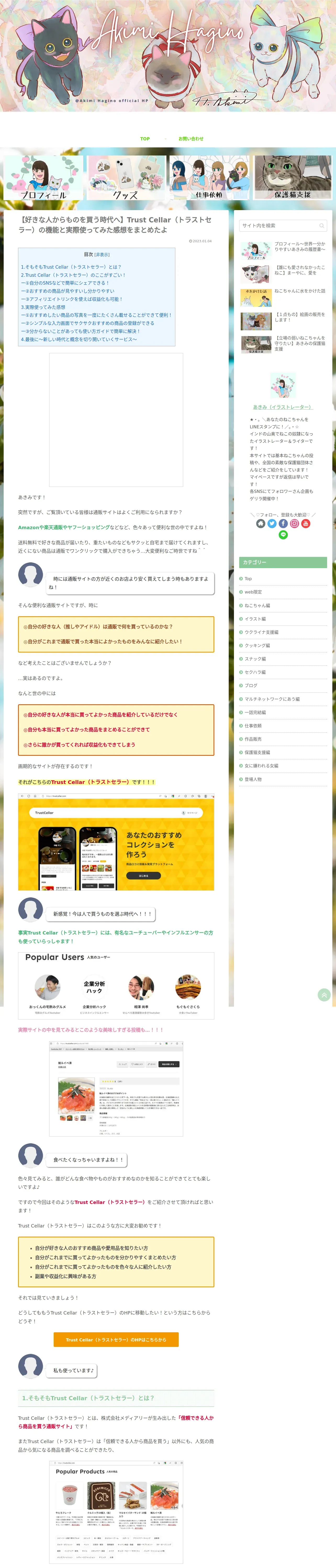Jump to TOC item ②おすすめの商品が見やすいし分かりやすい
336x1568 pixels.
(x=68, y=291)
